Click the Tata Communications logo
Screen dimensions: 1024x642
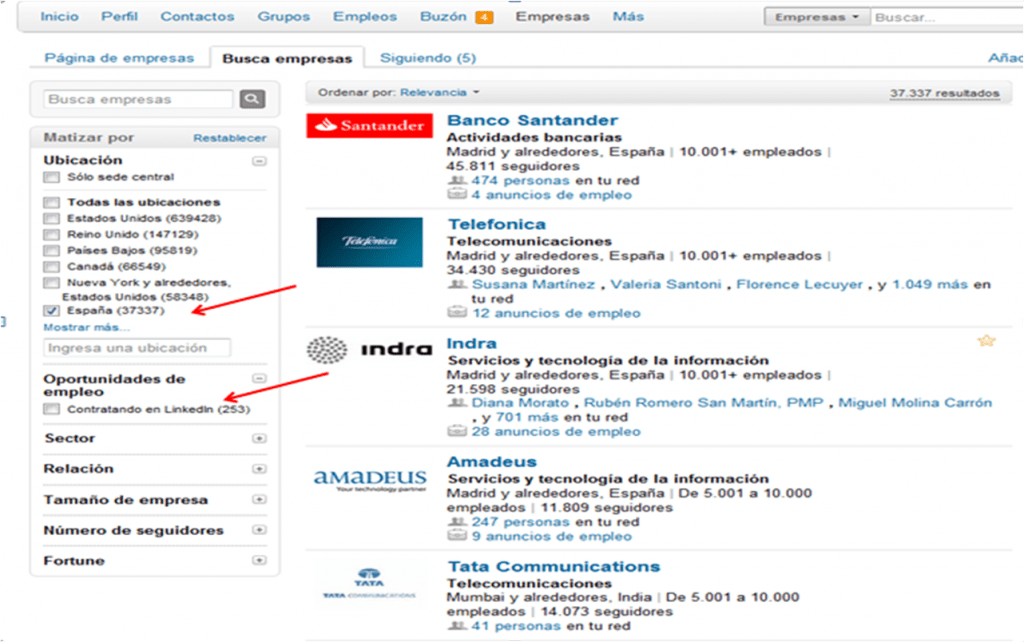tap(370, 583)
